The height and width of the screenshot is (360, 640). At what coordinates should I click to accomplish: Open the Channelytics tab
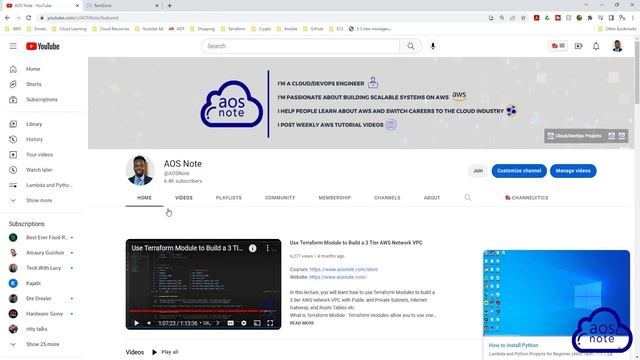pyautogui.click(x=527, y=198)
